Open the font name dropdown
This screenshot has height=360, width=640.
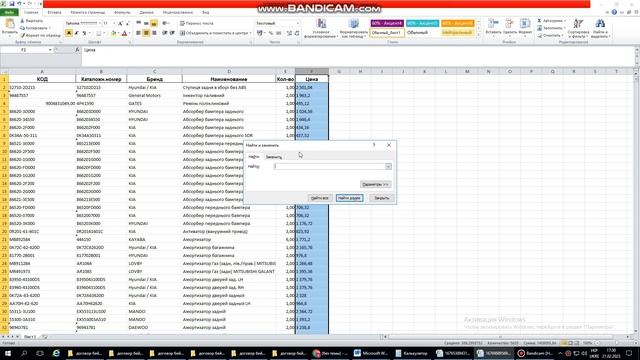pyautogui.click(x=99, y=24)
